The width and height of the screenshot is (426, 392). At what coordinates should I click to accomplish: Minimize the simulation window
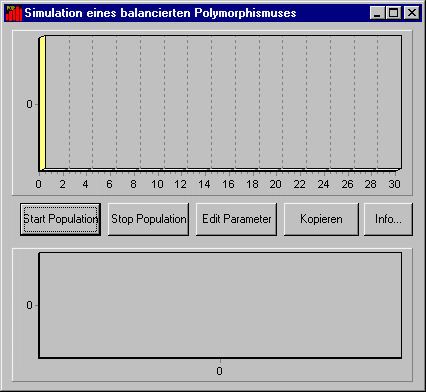(377, 13)
